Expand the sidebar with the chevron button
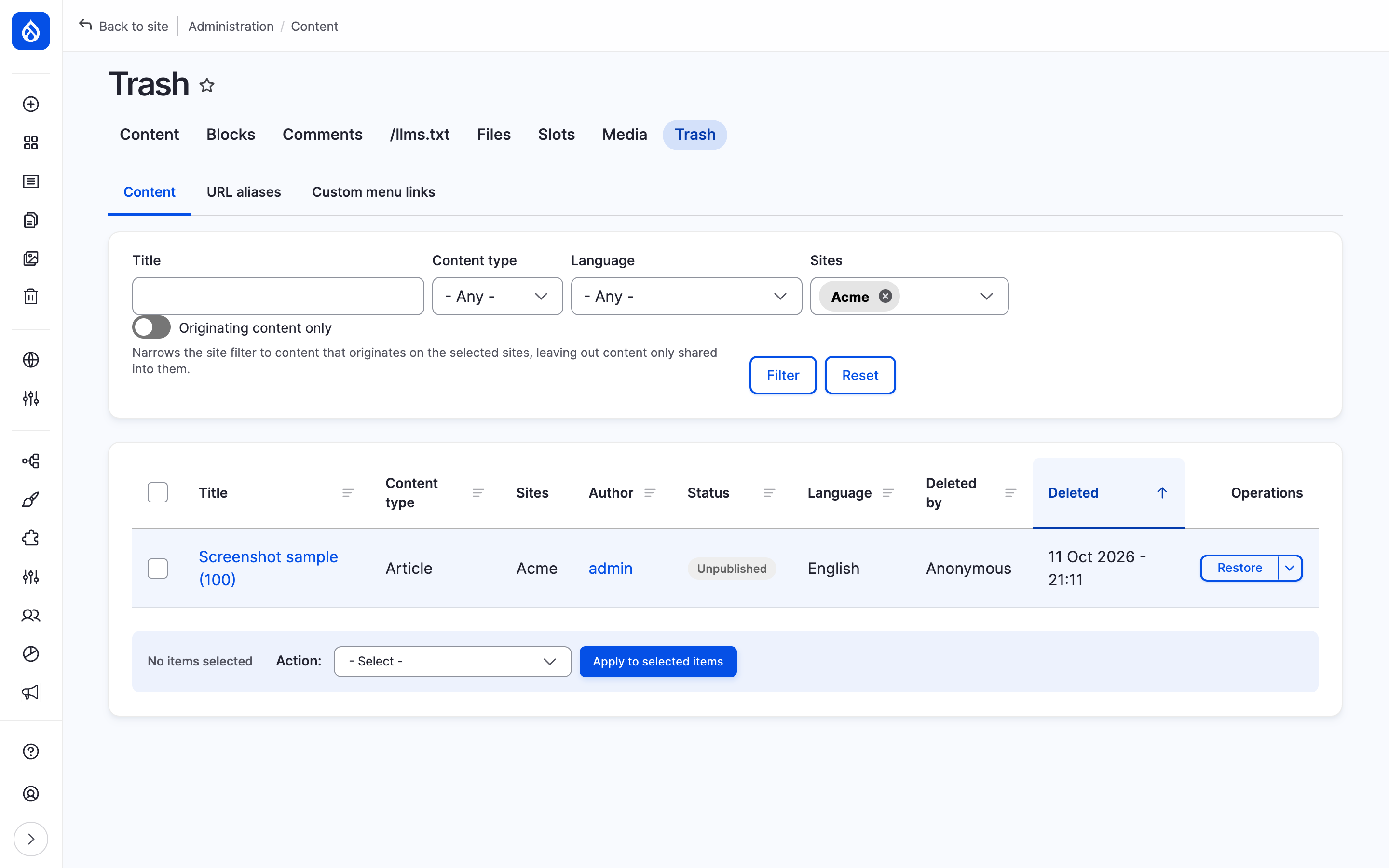1389x868 pixels. (x=30, y=839)
